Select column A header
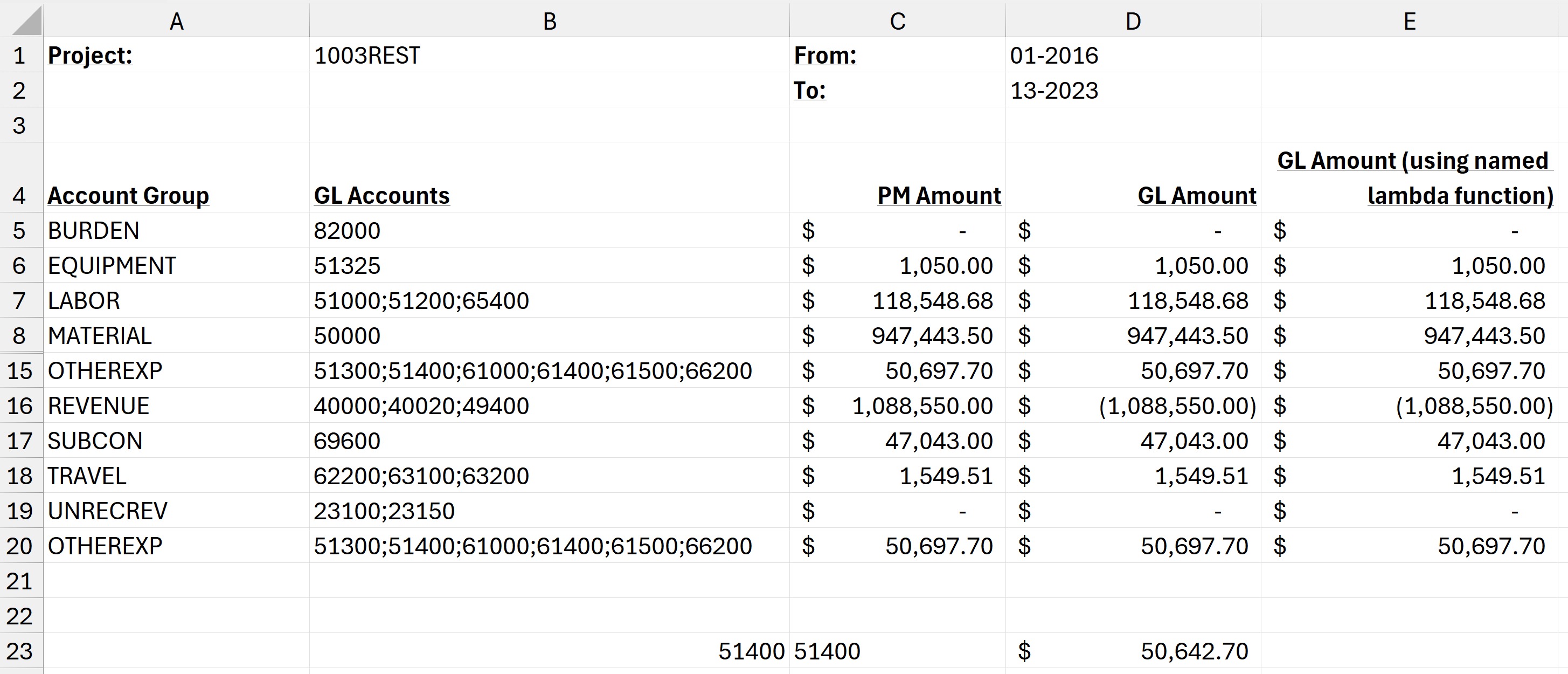The image size is (1568, 674). 177,20
